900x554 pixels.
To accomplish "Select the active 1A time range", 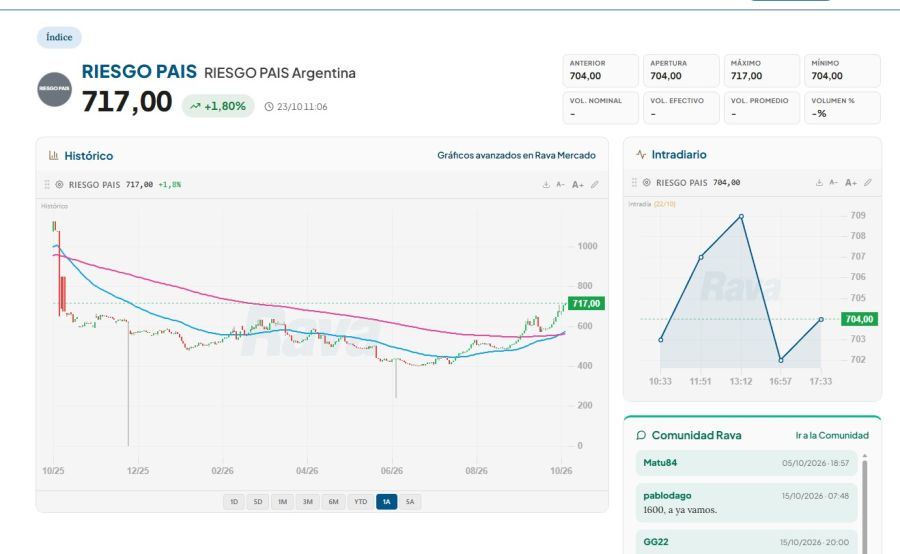I will tap(387, 502).
